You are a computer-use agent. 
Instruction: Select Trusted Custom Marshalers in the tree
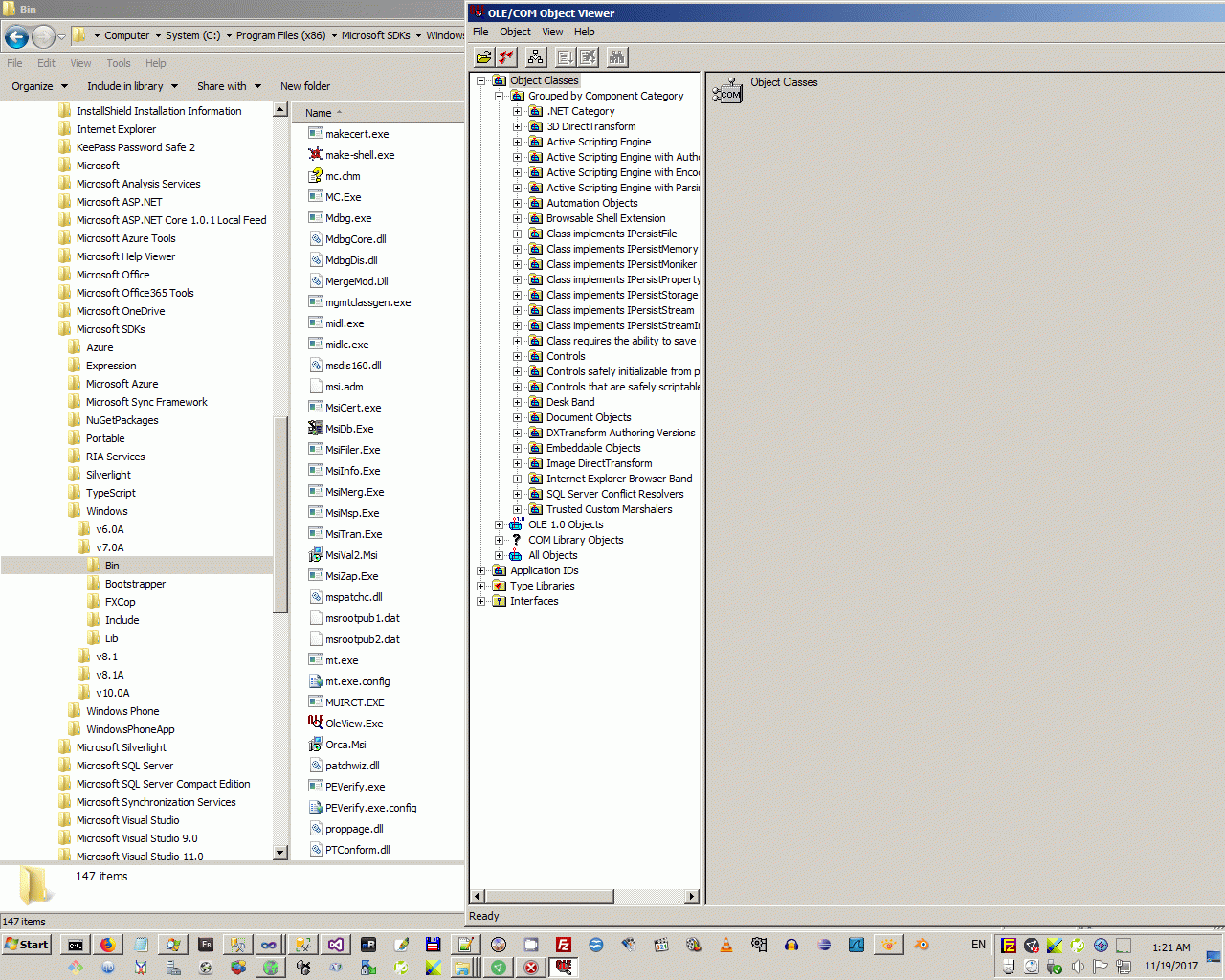tap(609, 509)
